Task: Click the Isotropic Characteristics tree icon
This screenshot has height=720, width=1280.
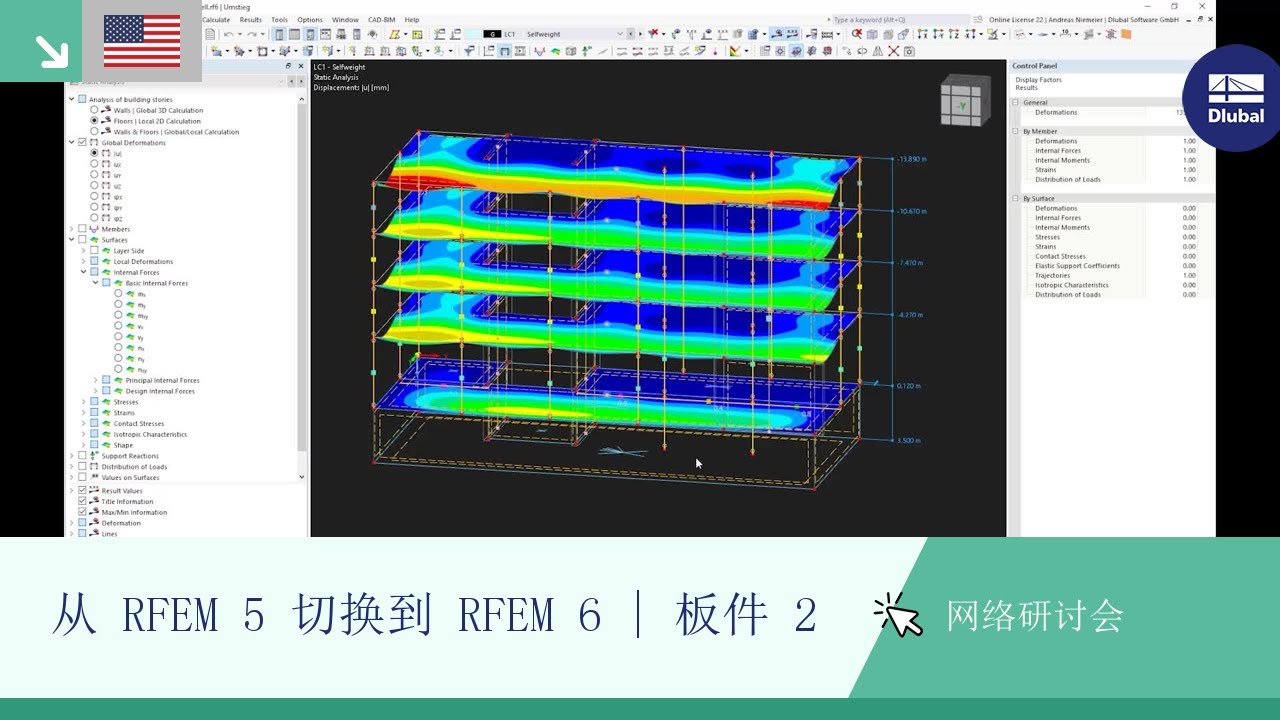Action: tap(106, 434)
